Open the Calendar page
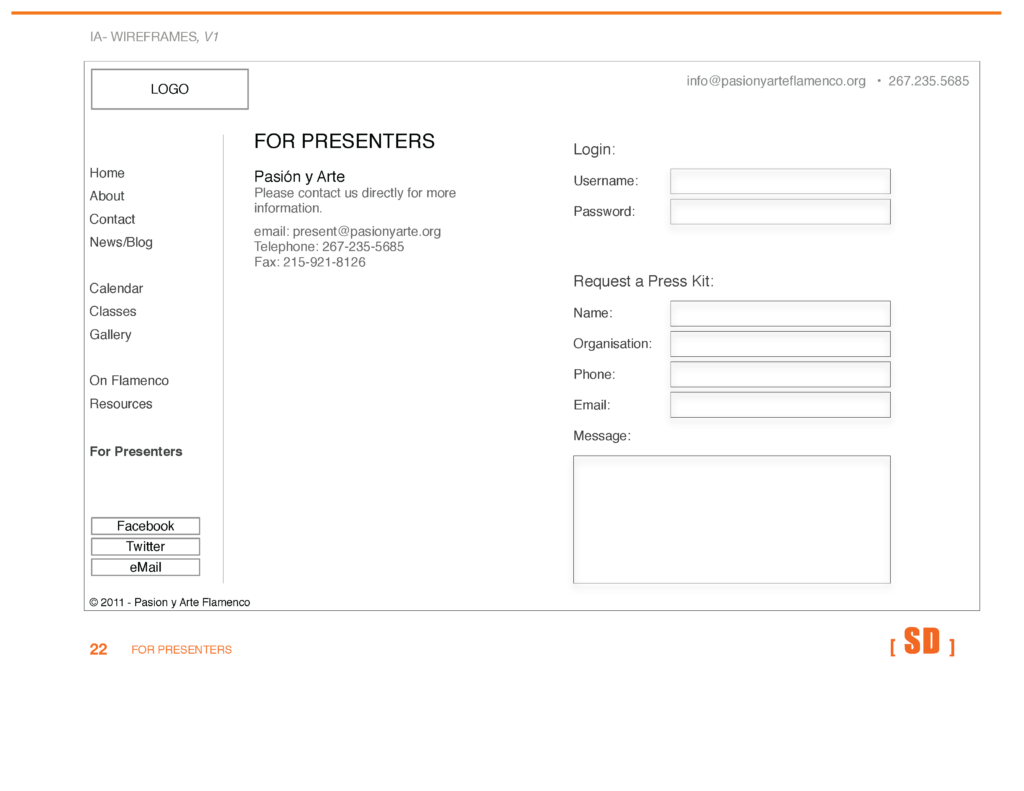Screen dimensions: 1024x791 [x=116, y=288]
